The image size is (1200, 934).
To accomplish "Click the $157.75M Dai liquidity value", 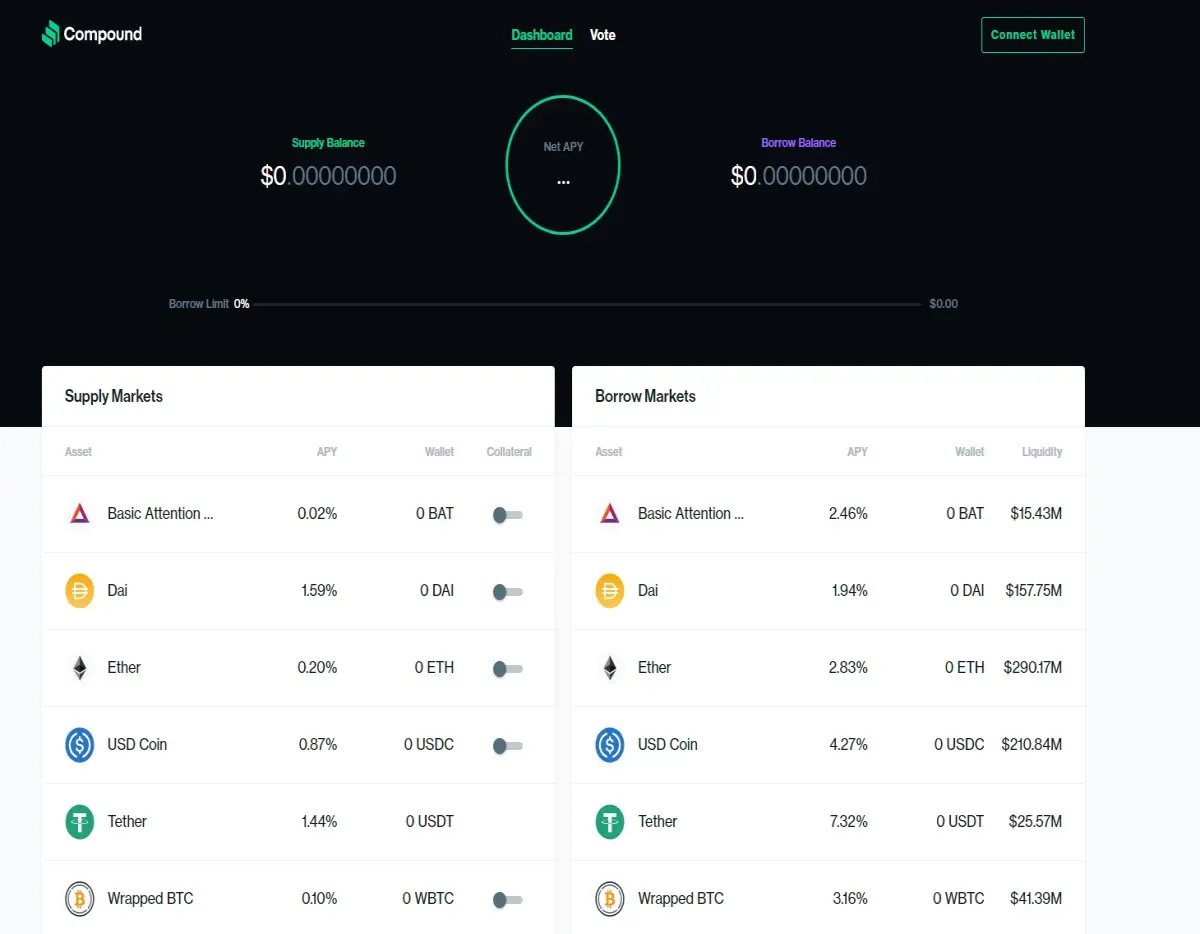I will [1033, 590].
